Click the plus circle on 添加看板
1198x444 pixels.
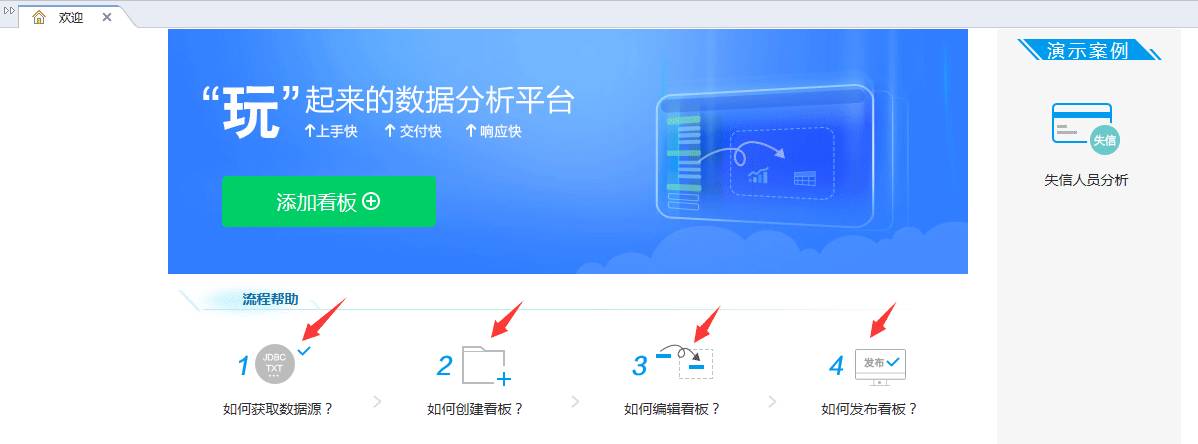[371, 201]
